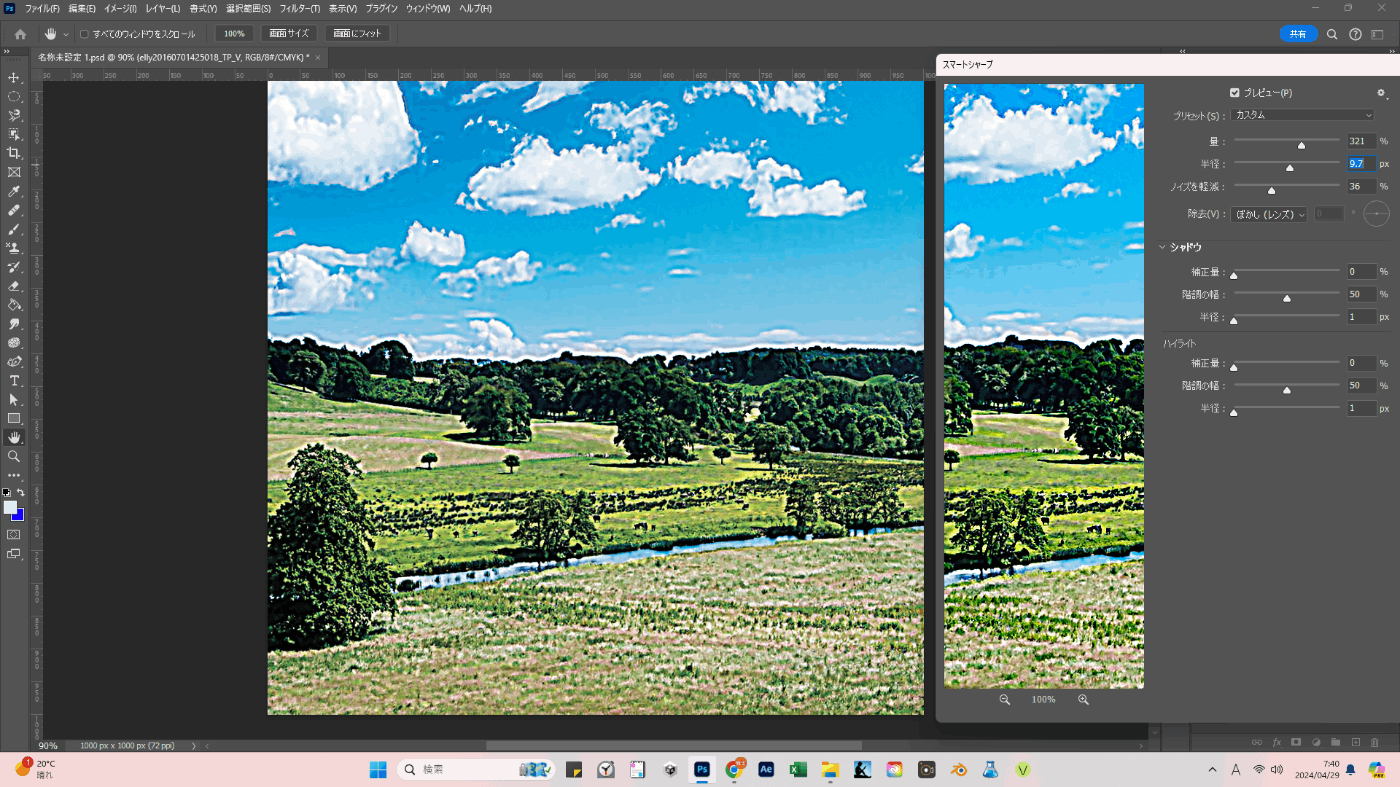Select the Elliptical Marquee tool
Image resolution: width=1400 pixels, height=787 pixels.
(x=14, y=96)
